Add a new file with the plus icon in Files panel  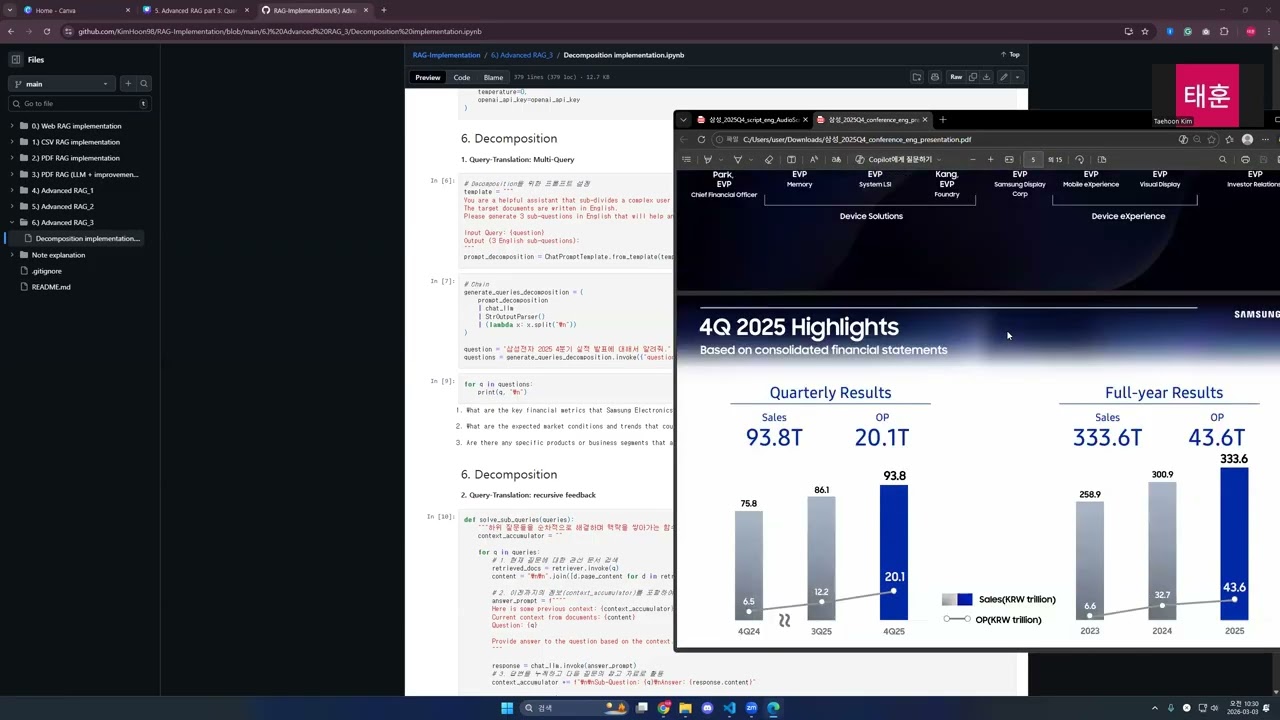click(128, 84)
